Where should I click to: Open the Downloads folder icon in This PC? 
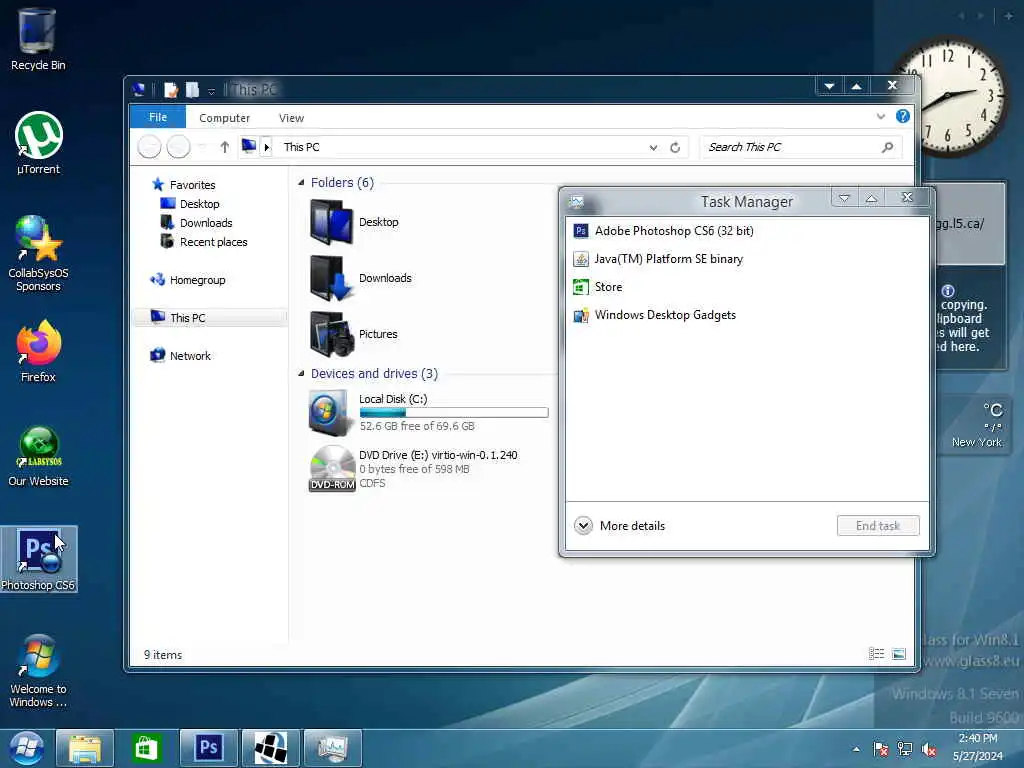(x=331, y=278)
